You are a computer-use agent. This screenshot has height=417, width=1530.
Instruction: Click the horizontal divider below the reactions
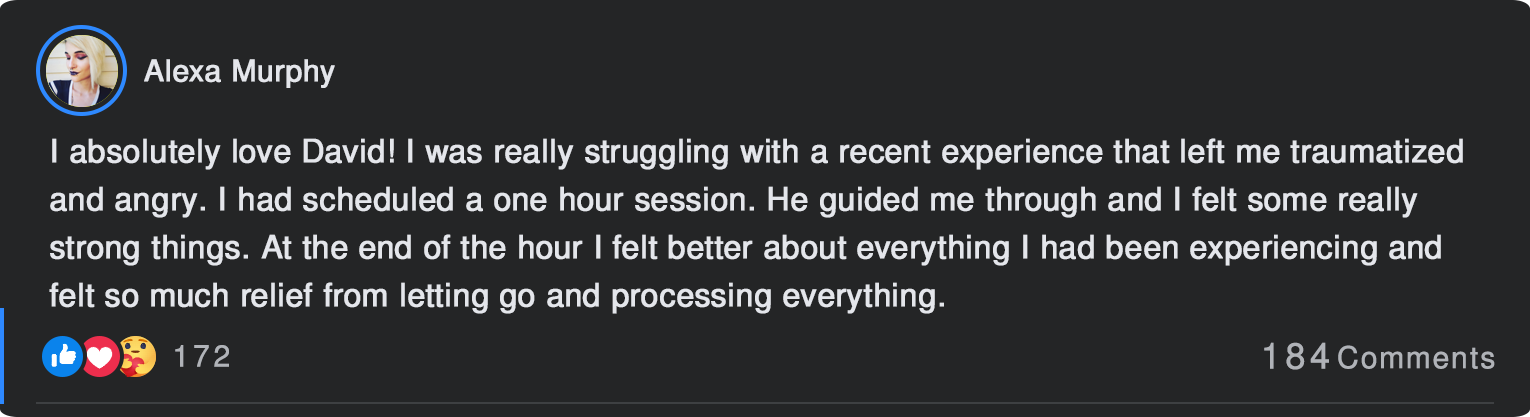click(x=765, y=403)
